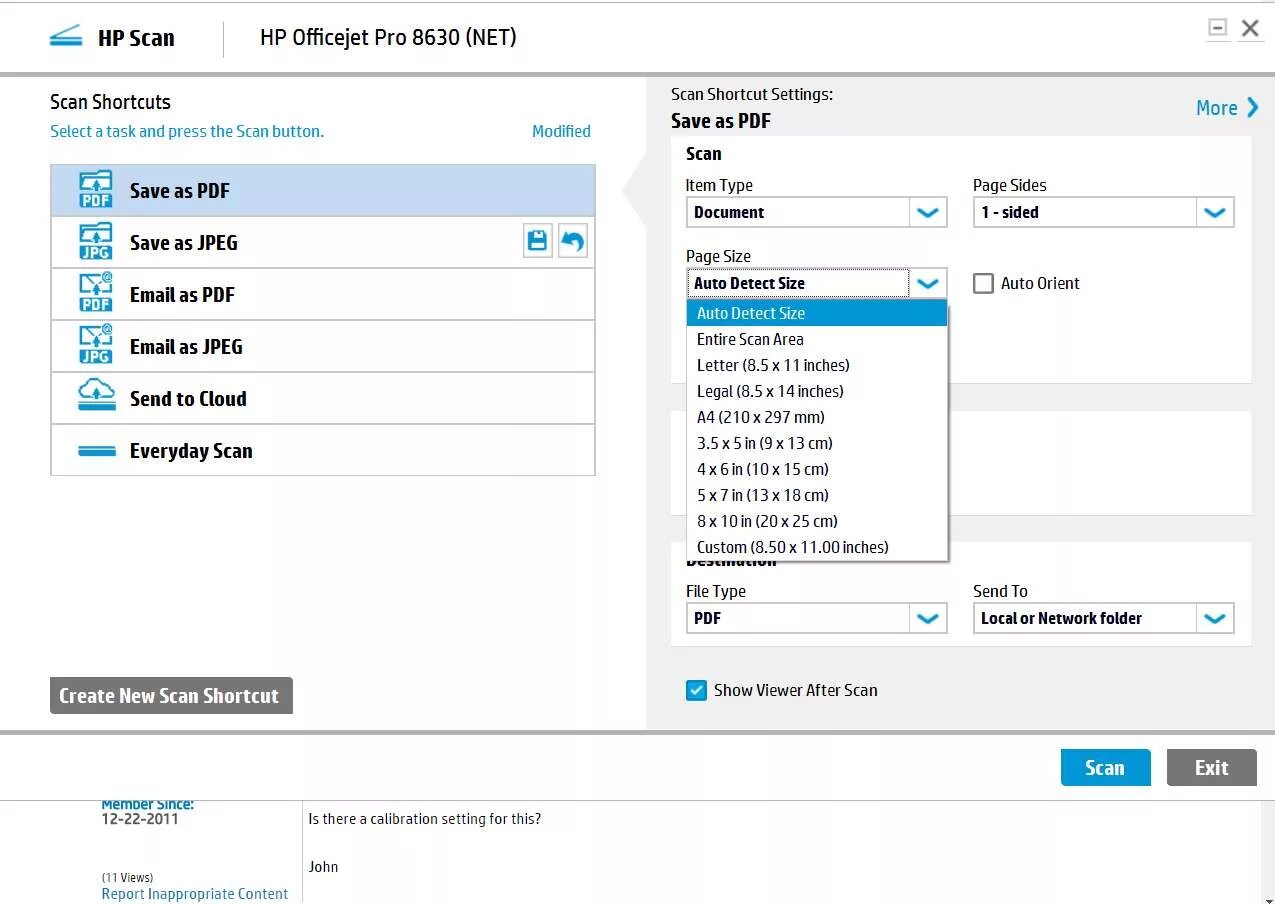Viewport: 1275px width, 904px height.
Task: Click Create New Scan Shortcut button
Action: pos(171,695)
